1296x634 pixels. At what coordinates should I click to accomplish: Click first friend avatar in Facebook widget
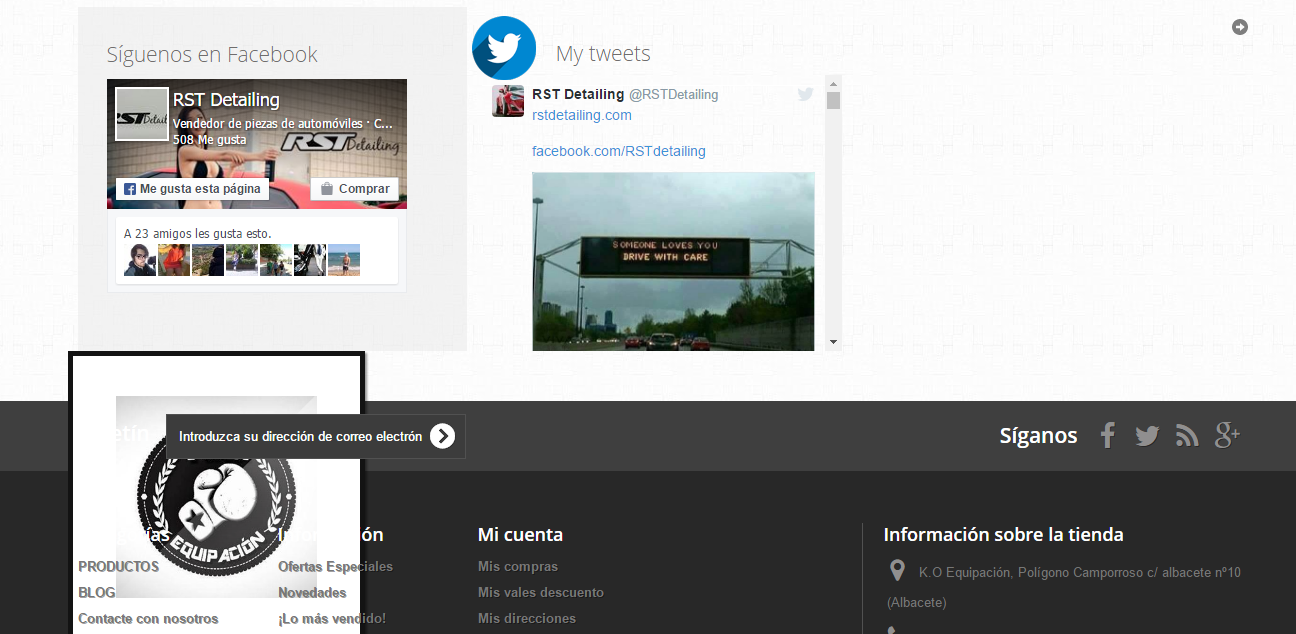coord(140,260)
